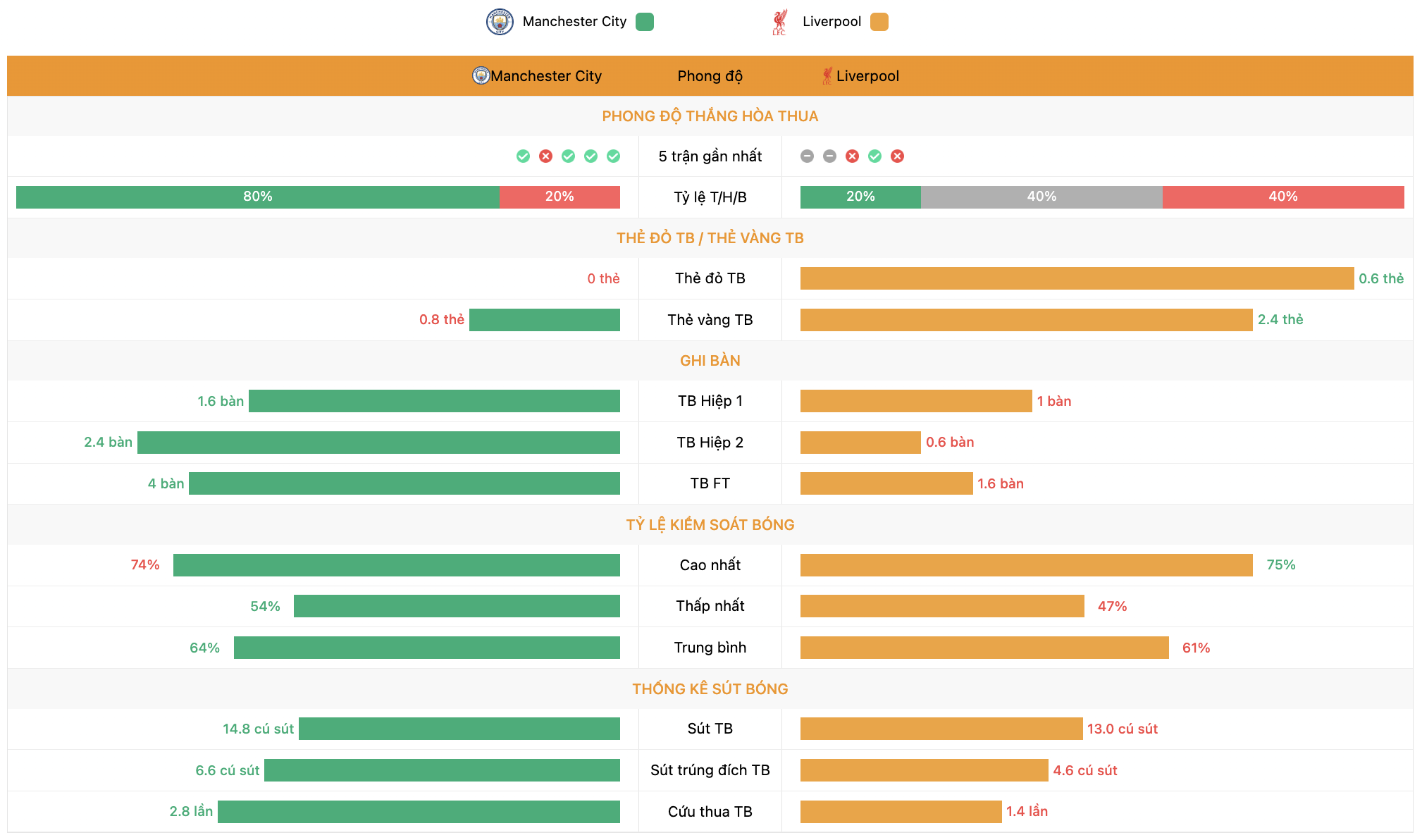Viewport: 1422px width, 840px height.
Task: Click Manchester City's '74%' highest possession value
Action: click(145, 564)
